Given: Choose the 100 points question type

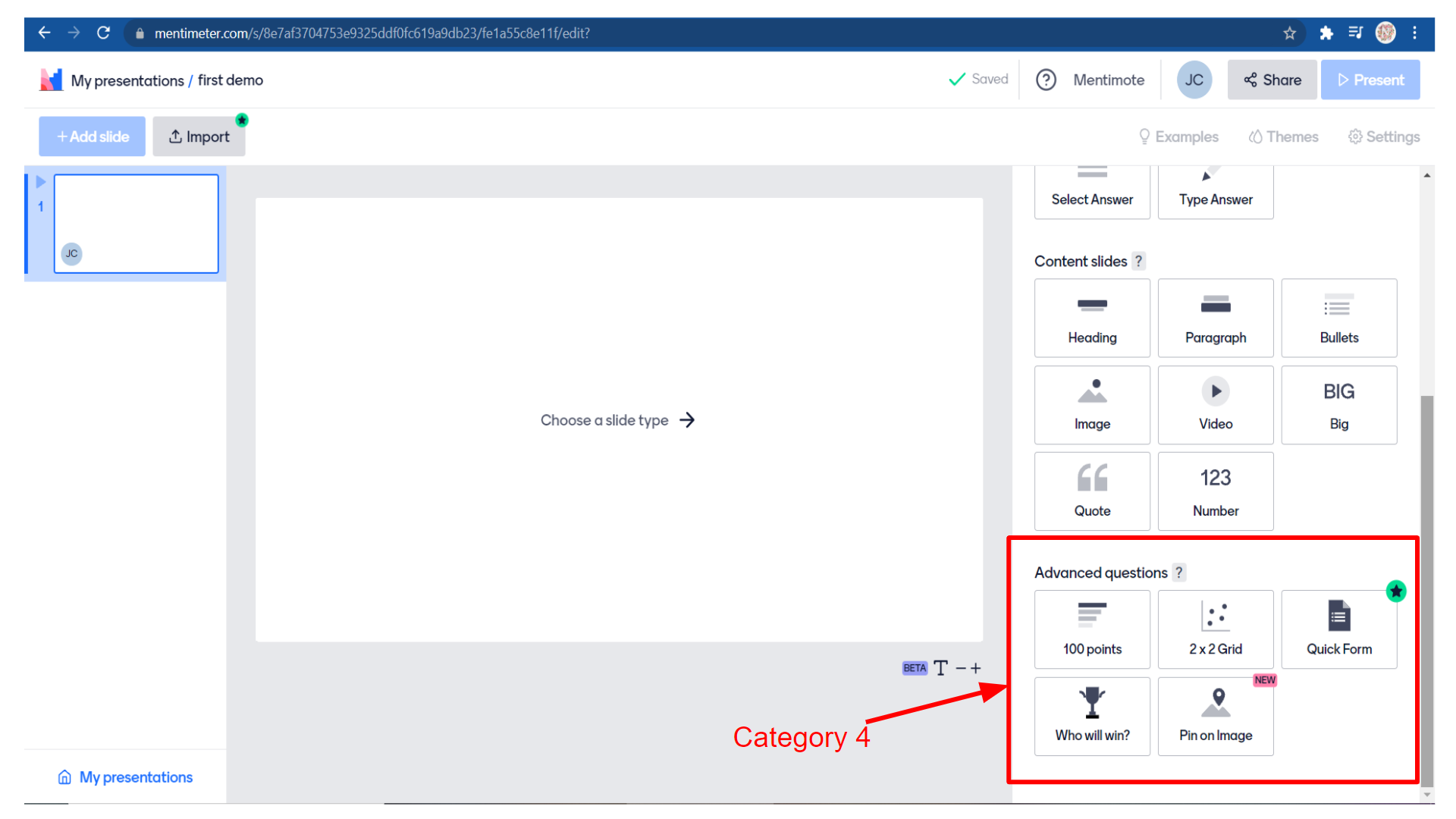Looking at the screenshot, I should click(x=1092, y=629).
